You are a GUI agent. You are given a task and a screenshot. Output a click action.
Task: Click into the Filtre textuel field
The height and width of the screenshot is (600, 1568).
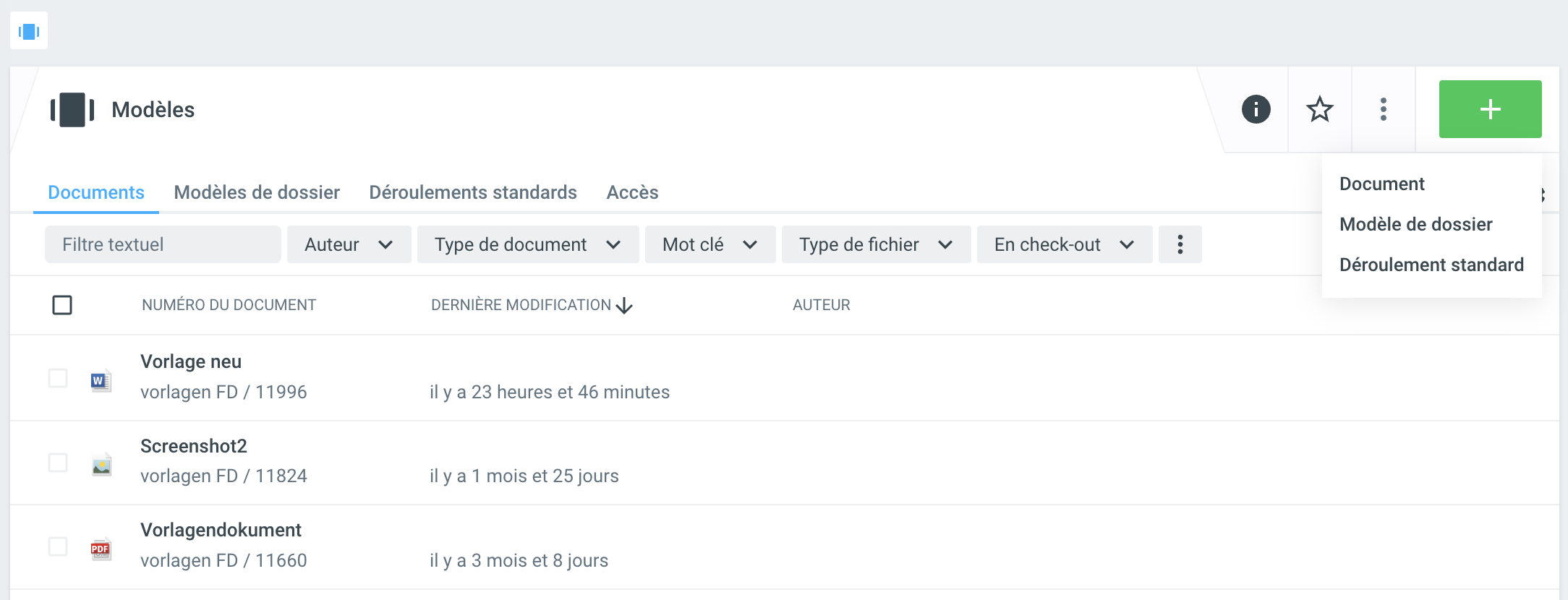(x=163, y=244)
